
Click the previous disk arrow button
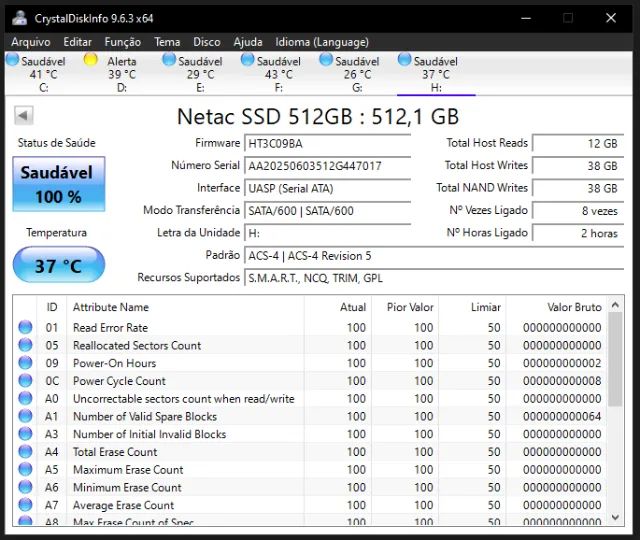pyautogui.click(x=23, y=116)
